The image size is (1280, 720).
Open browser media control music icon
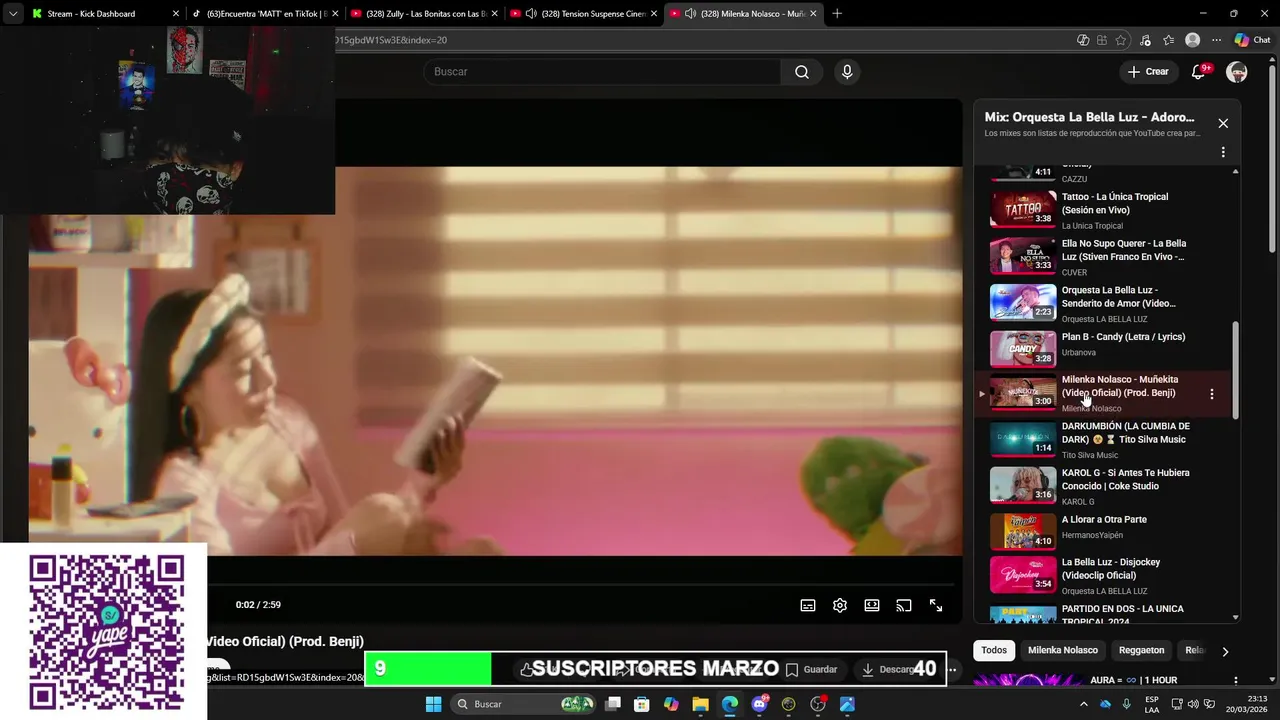coord(1145,40)
